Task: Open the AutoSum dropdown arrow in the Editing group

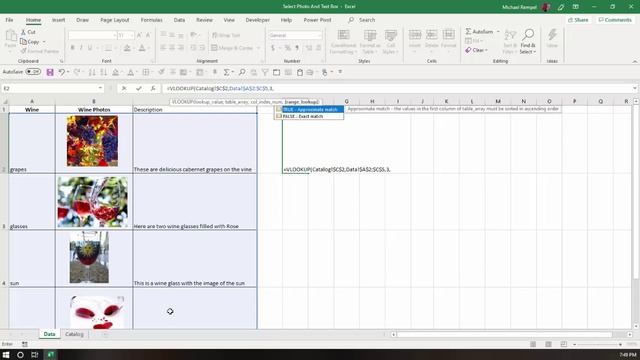Action: click(498, 31)
